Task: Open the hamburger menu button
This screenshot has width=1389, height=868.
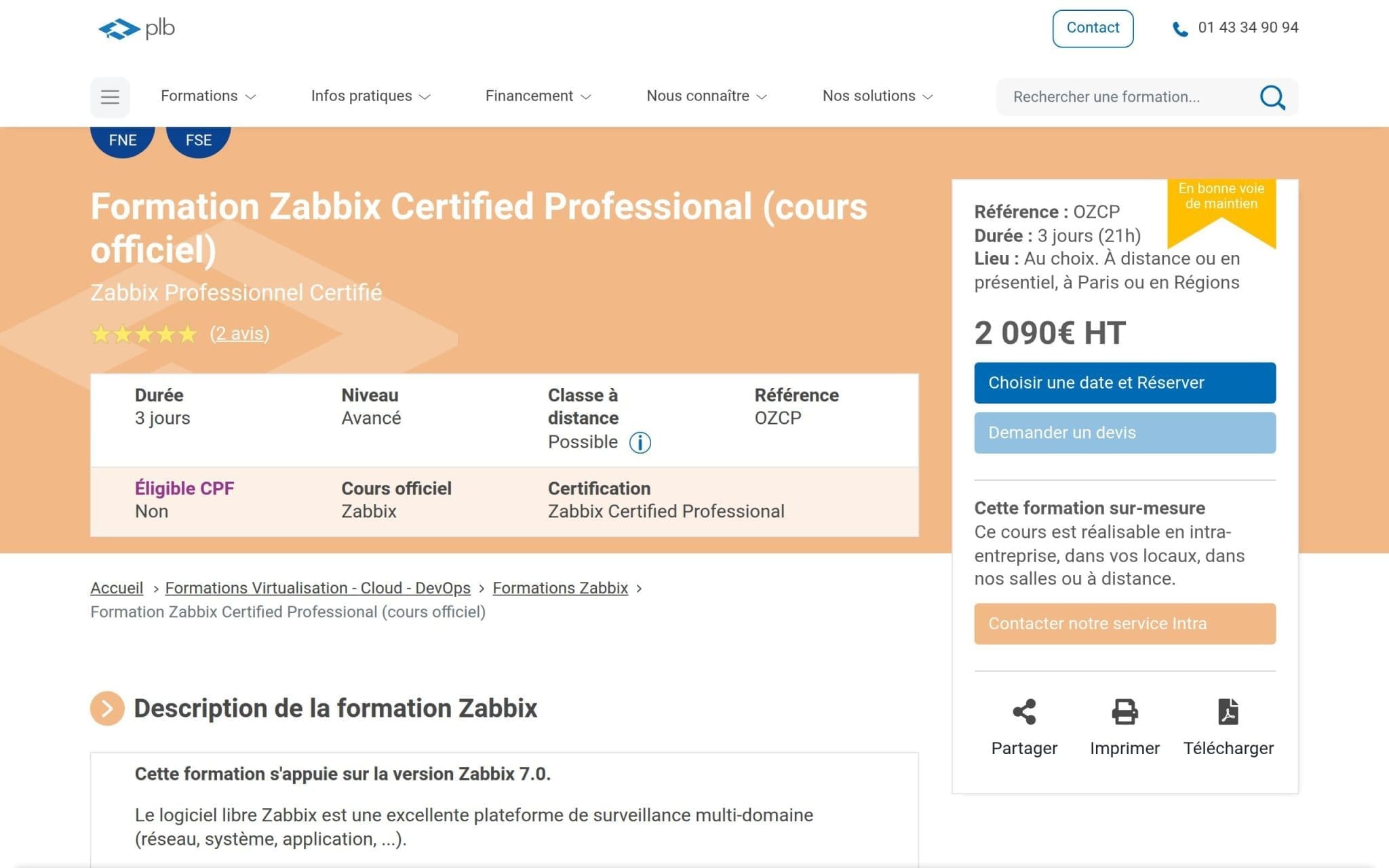Action: tap(110, 97)
